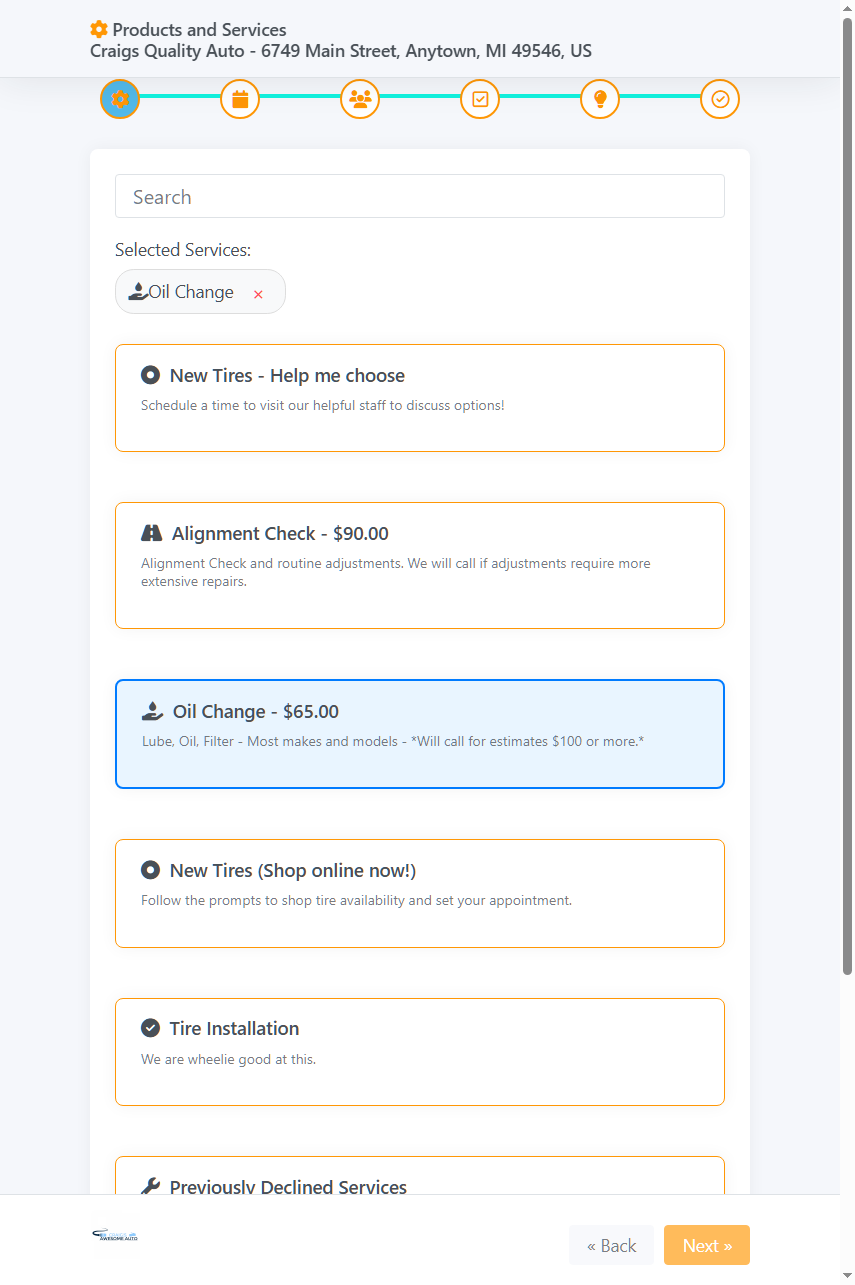Viewport: 855px width, 1285px height.
Task: Go to the calendar step icon
Action: pos(240,99)
